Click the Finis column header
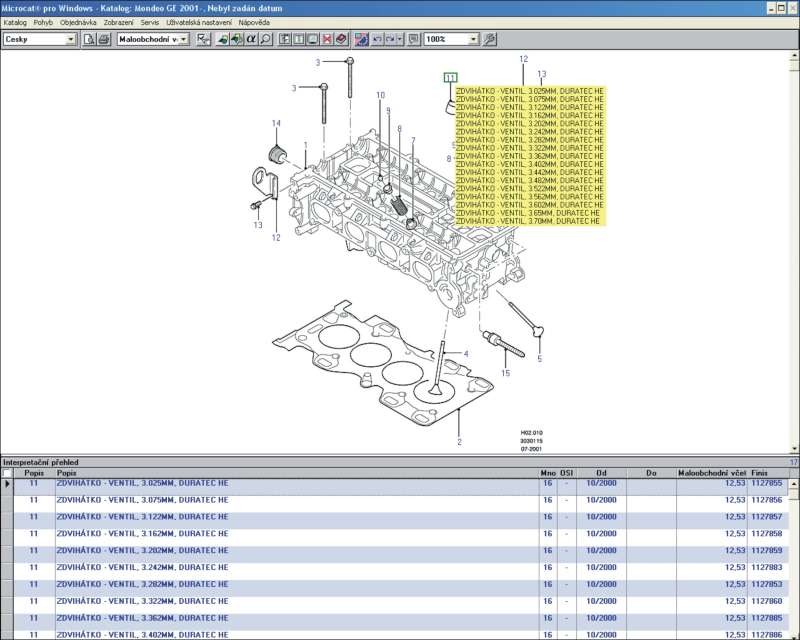The height and width of the screenshot is (640, 800). 760,473
